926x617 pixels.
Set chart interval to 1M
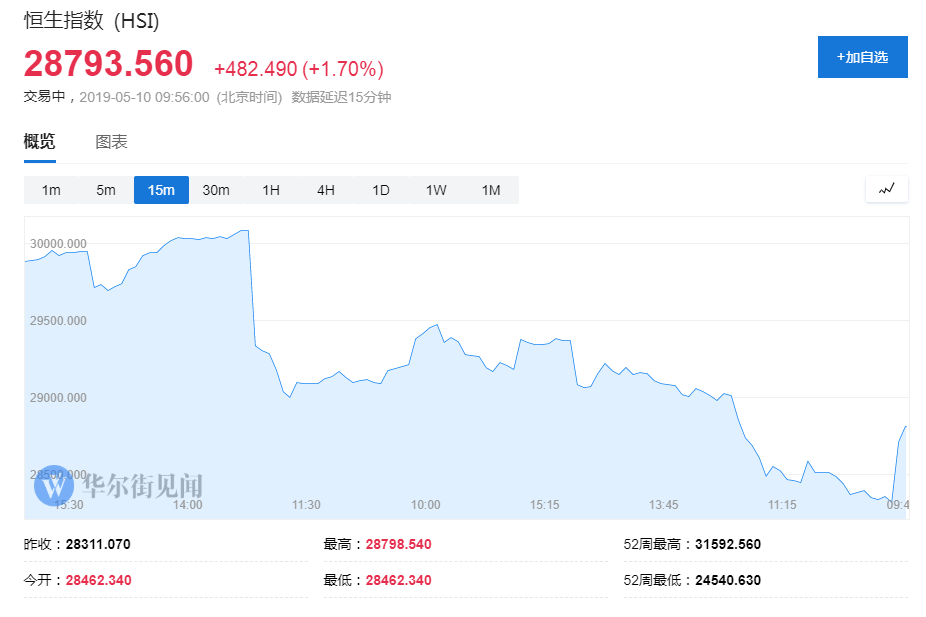[491, 190]
